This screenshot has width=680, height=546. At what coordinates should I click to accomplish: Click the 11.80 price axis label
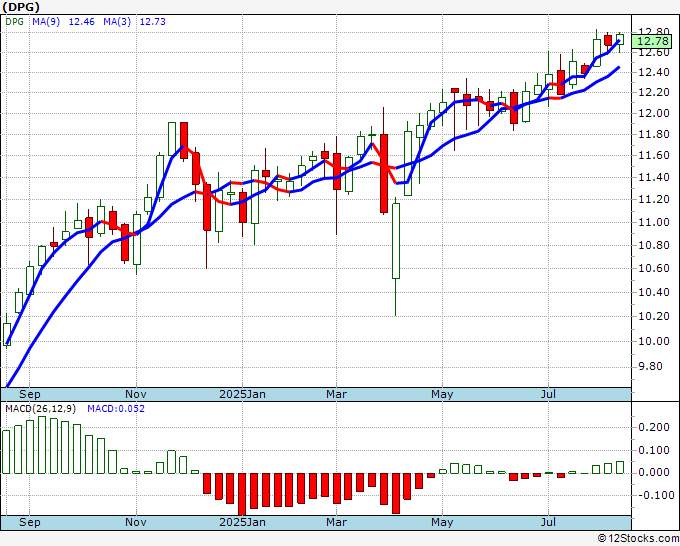(x=654, y=134)
